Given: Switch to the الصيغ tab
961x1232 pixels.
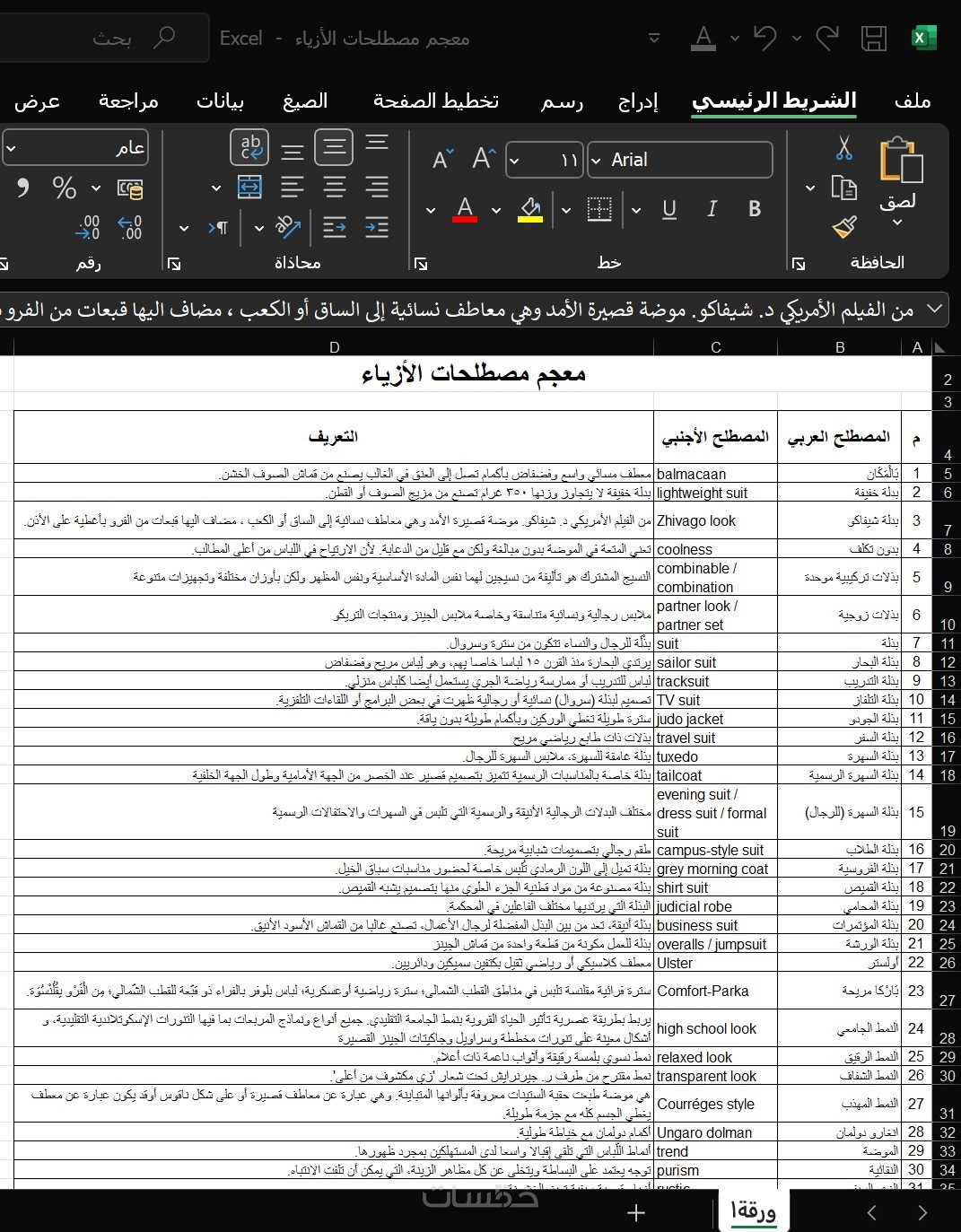Looking at the screenshot, I should 305,101.
